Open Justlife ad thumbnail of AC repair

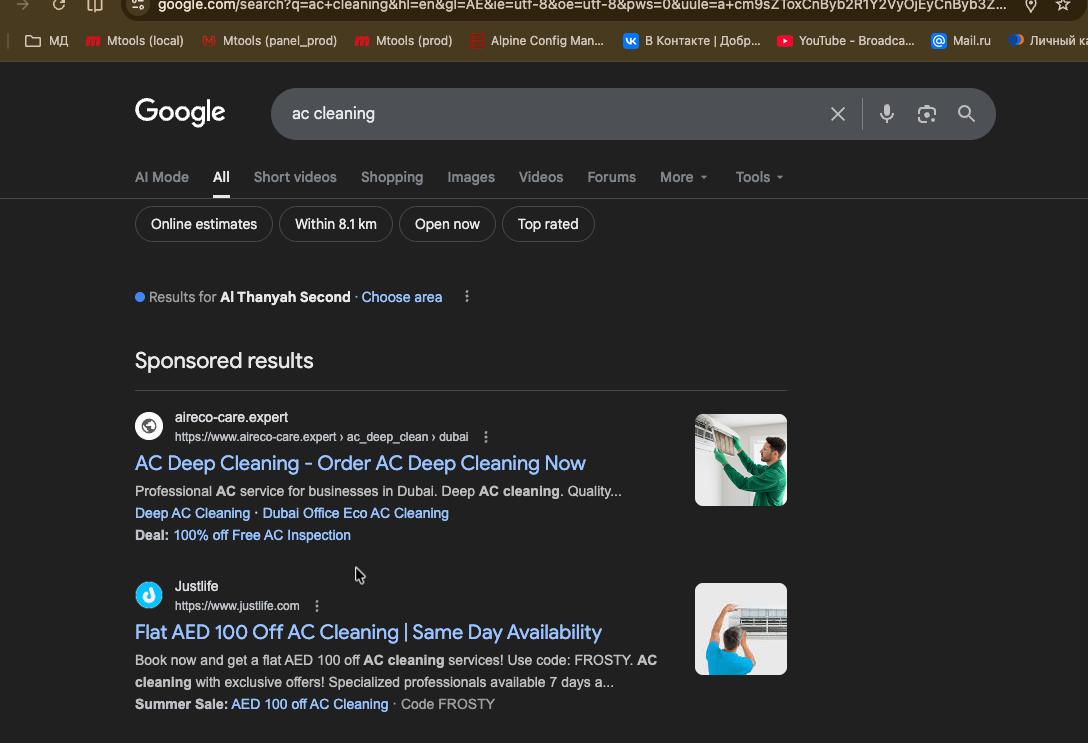tap(740, 629)
